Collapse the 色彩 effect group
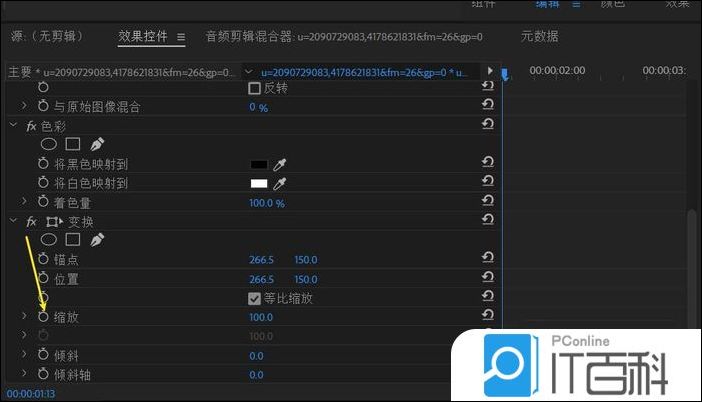This screenshot has height=402, width=702. [13, 125]
